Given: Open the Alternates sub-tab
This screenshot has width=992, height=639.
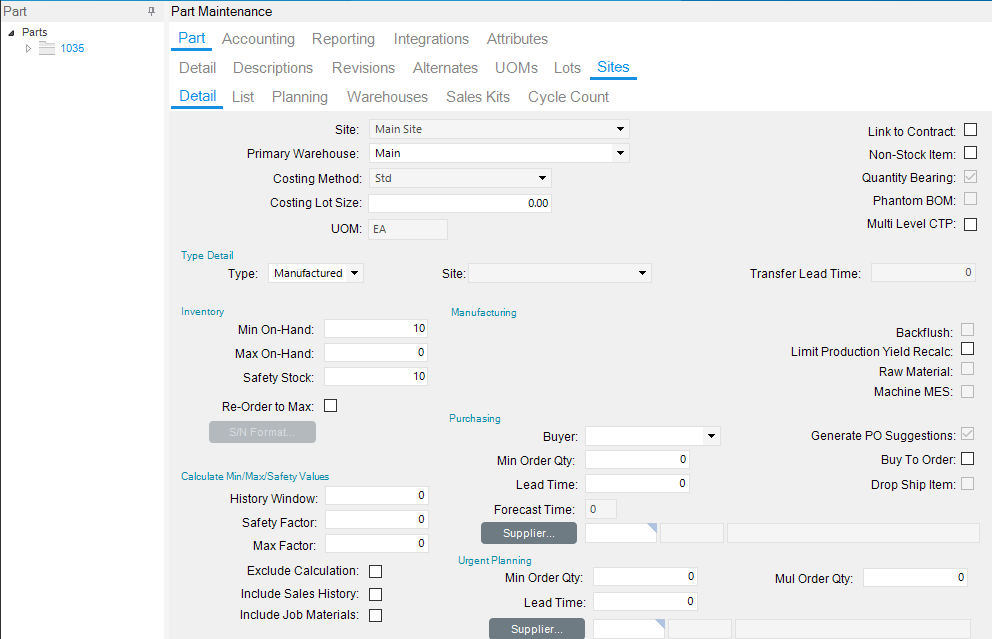Looking at the screenshot, I should click(445, 68).
